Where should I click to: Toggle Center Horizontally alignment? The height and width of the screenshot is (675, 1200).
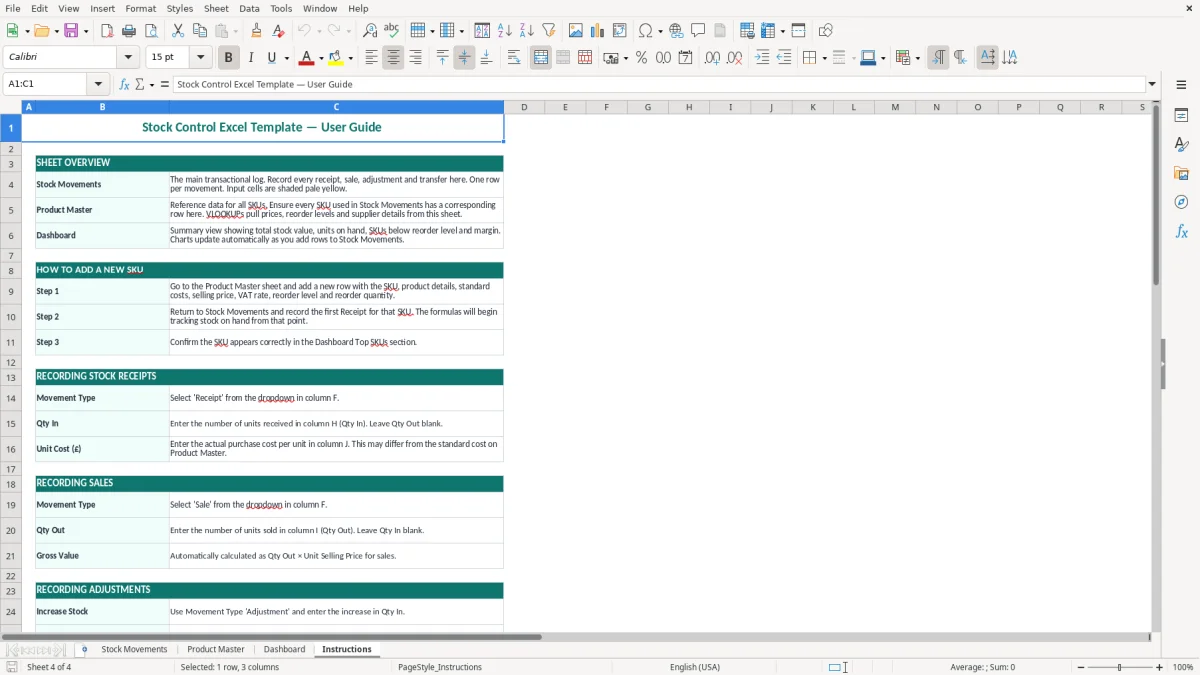click(x=393, y=58)
